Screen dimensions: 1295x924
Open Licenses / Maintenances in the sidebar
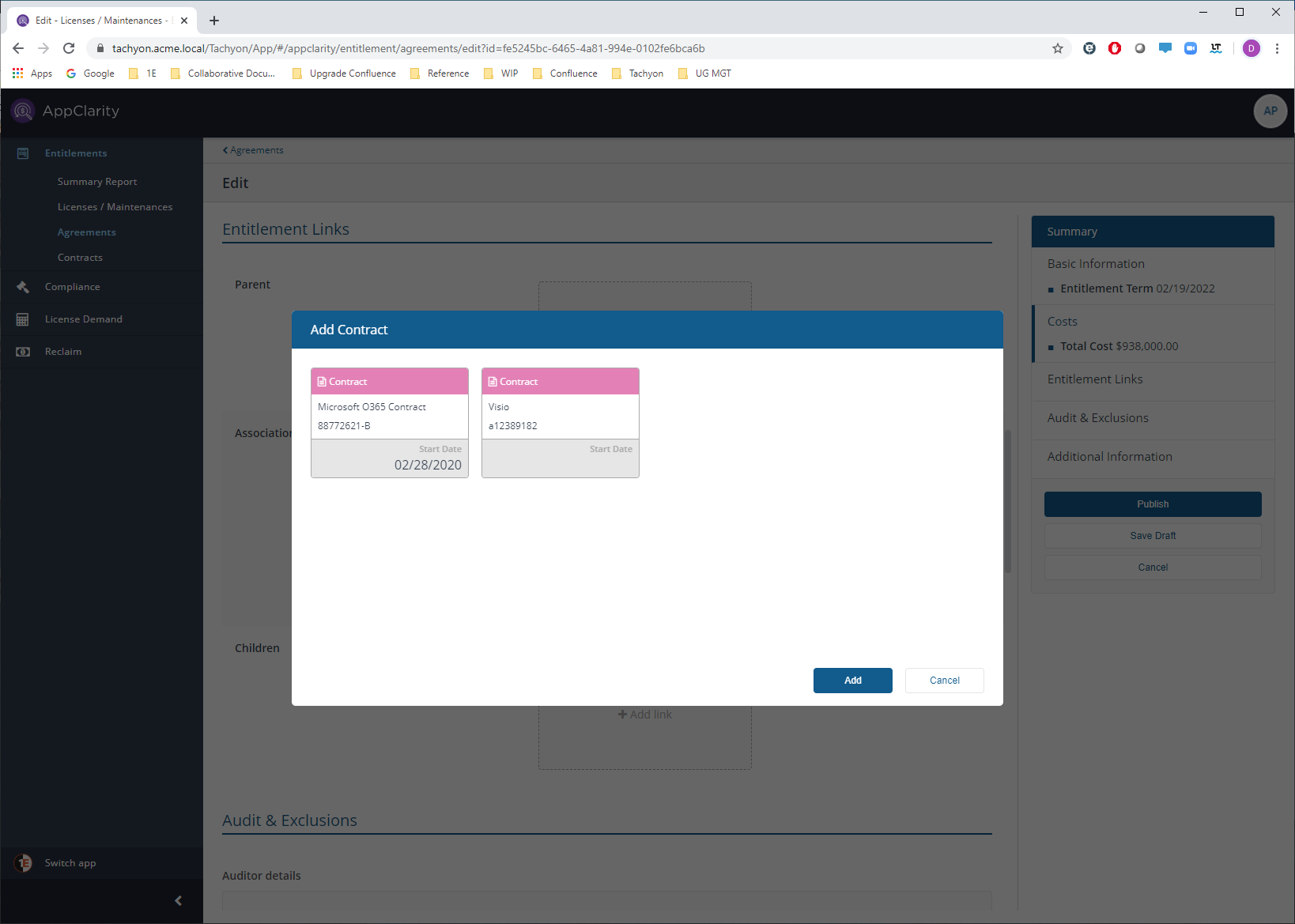coord(115,207)
